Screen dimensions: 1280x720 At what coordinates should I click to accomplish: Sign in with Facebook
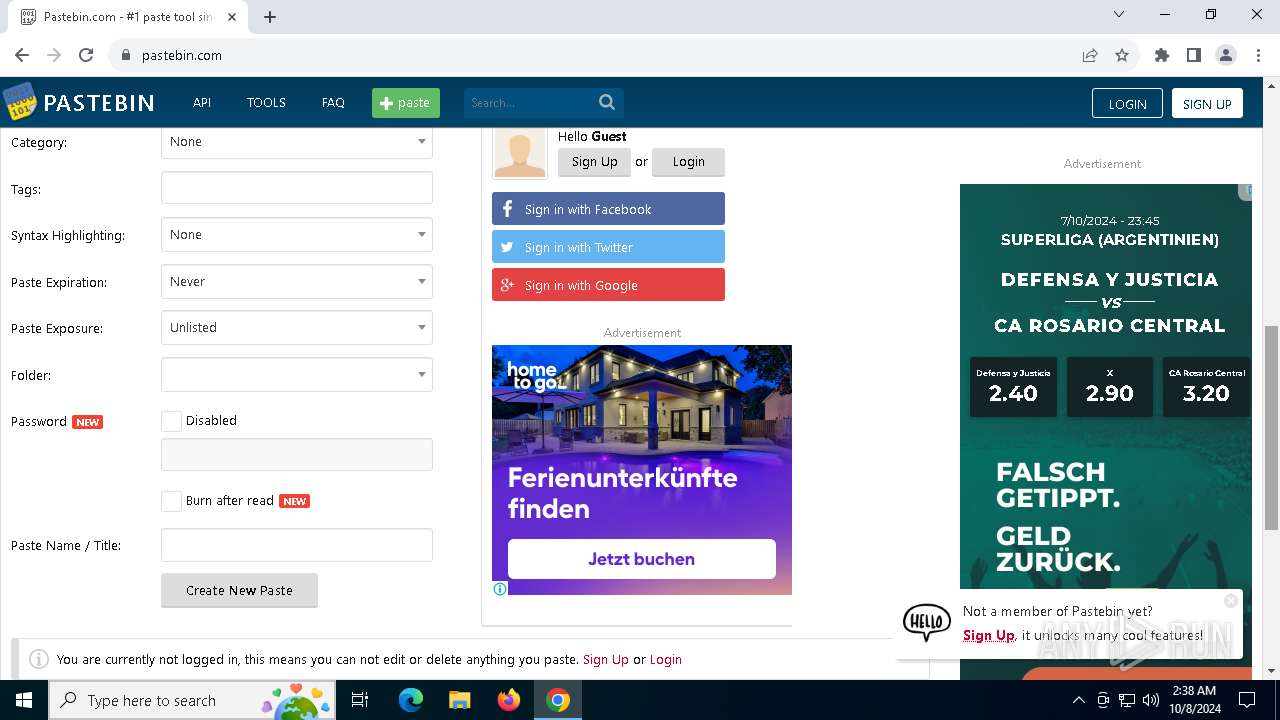tap(608, 209)
